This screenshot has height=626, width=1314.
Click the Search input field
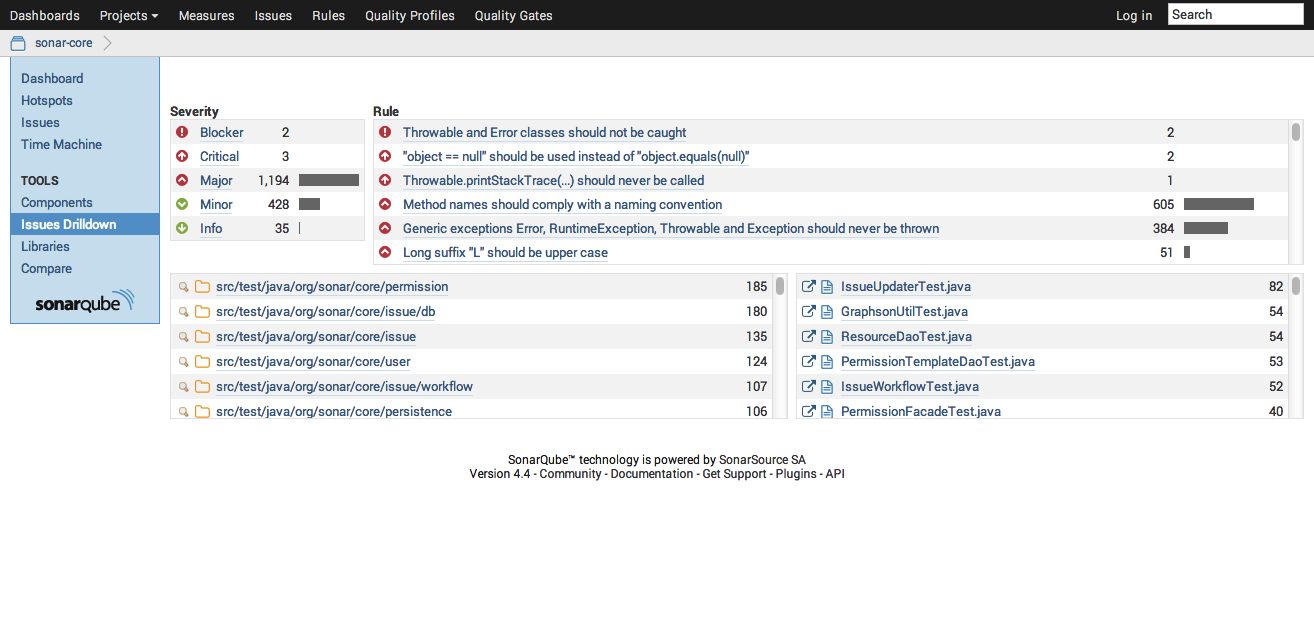coord(1235,14)
